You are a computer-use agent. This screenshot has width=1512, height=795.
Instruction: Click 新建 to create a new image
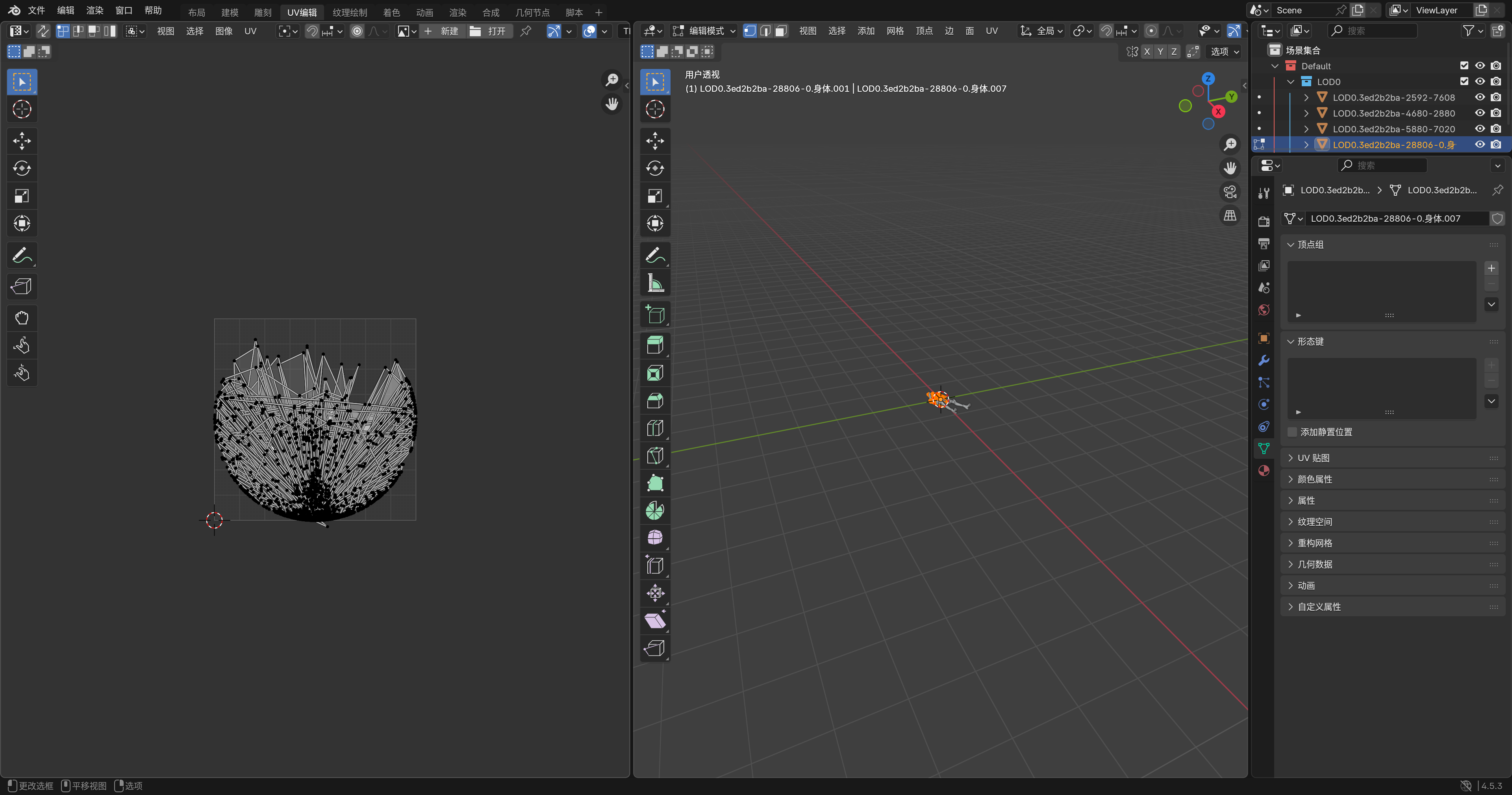point(443,31)
